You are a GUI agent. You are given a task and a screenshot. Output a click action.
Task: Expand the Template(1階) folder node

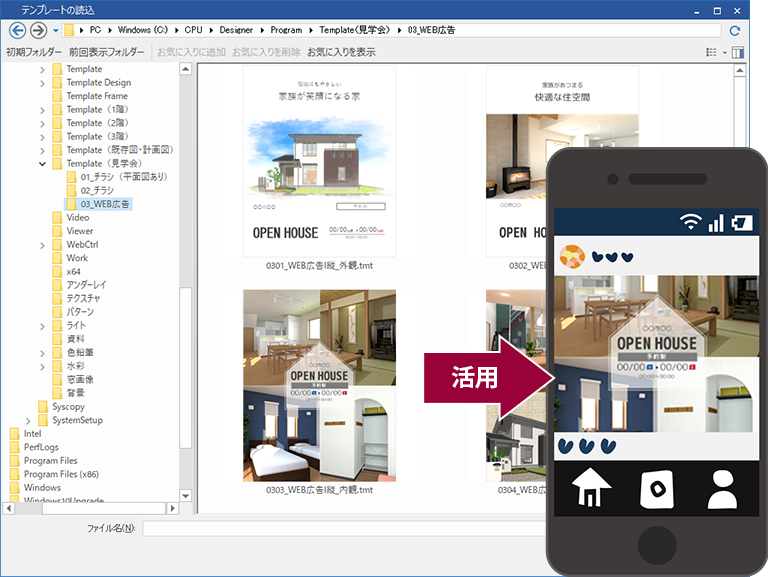[42, 110]
